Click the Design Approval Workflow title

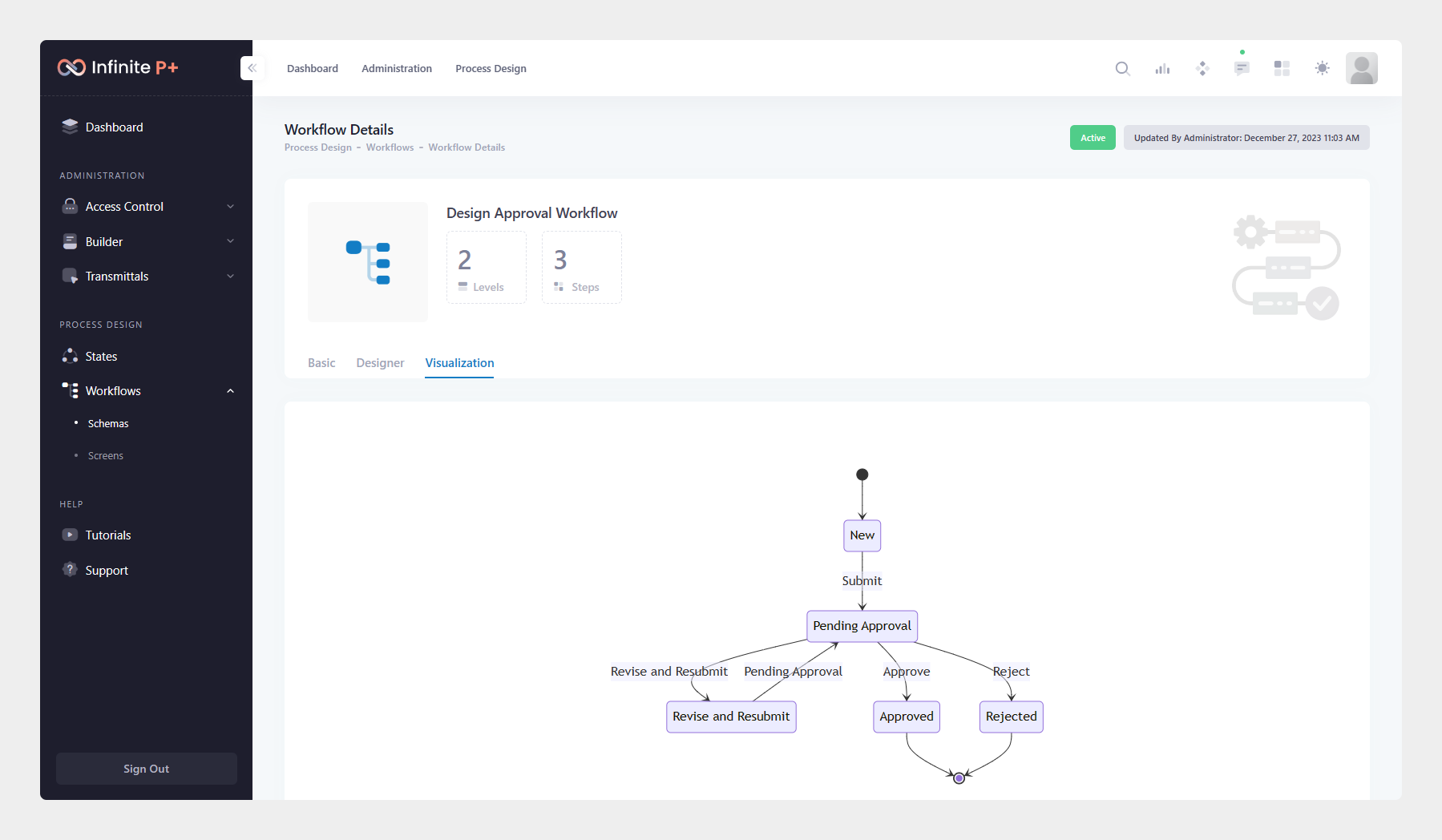click(531, 213)
